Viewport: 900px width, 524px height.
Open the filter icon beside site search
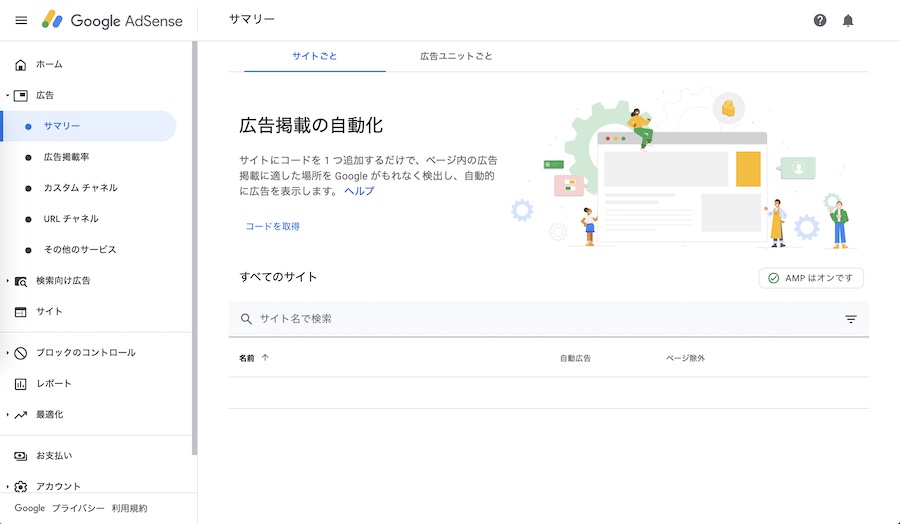click(851, 319)
